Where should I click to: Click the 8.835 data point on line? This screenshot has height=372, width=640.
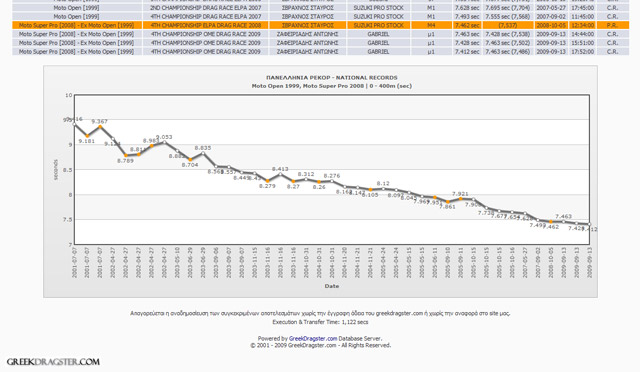[x=203, y=153]
